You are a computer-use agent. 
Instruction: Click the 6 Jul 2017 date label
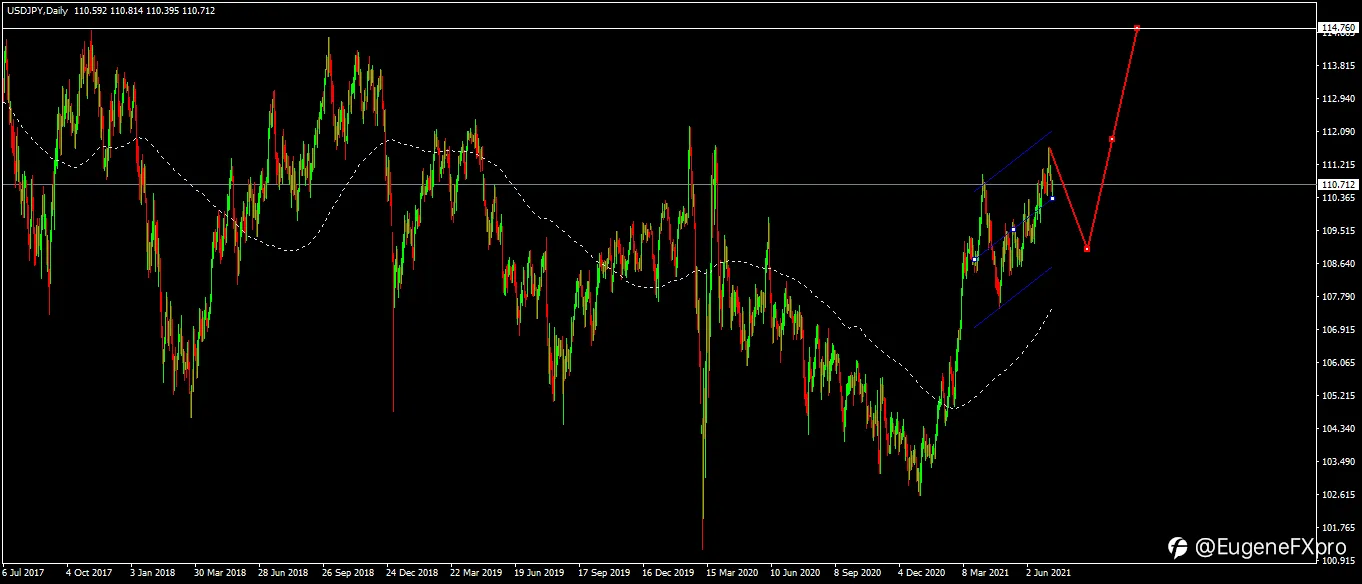click(x=23, y=574)
